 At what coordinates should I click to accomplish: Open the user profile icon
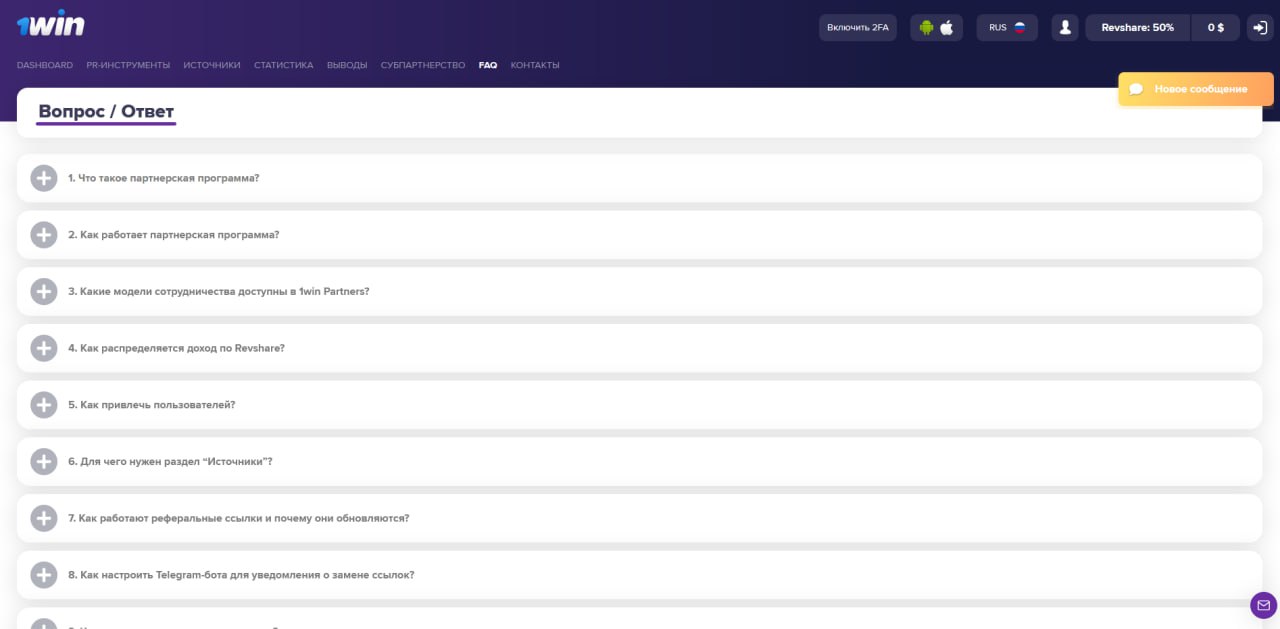tap(1065, 28)
